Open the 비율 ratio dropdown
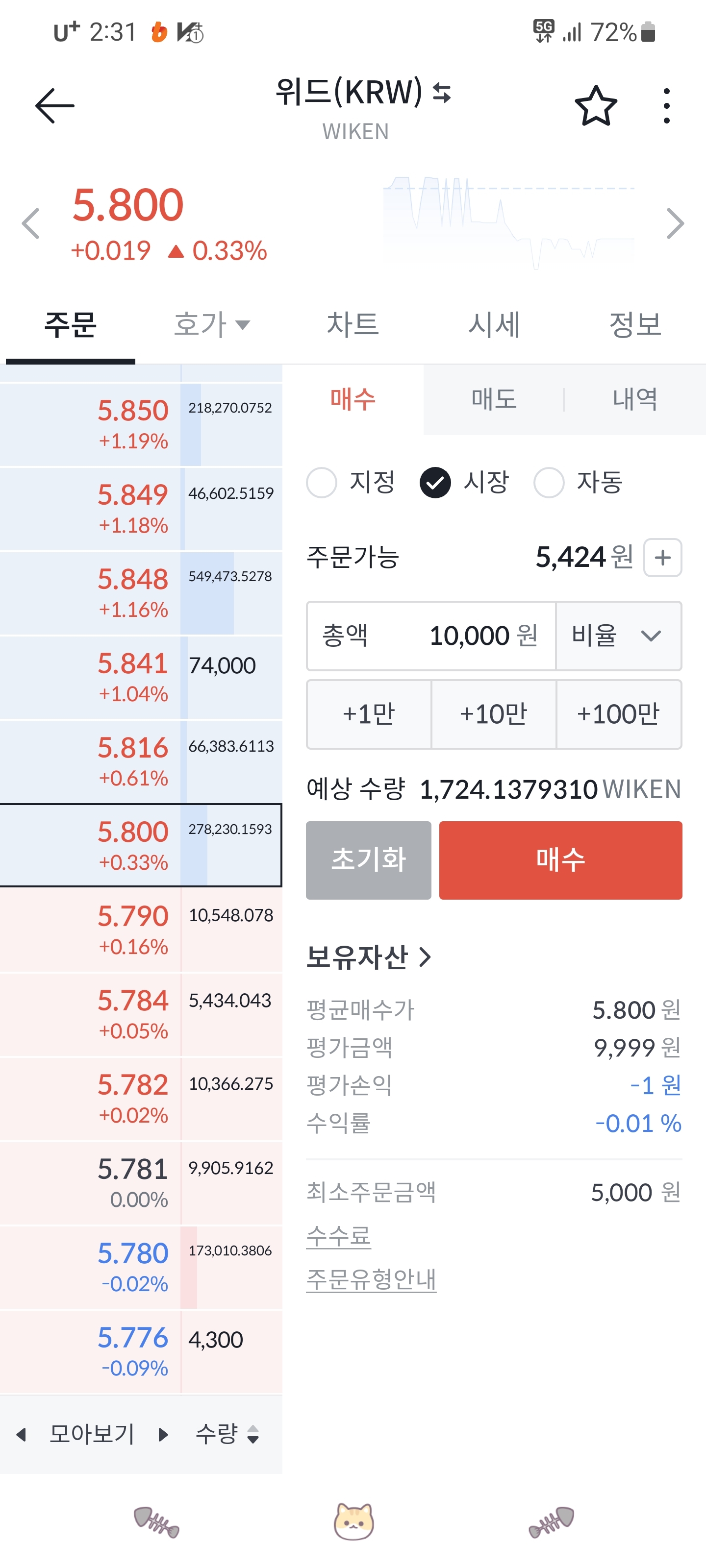 coord(618,636)
